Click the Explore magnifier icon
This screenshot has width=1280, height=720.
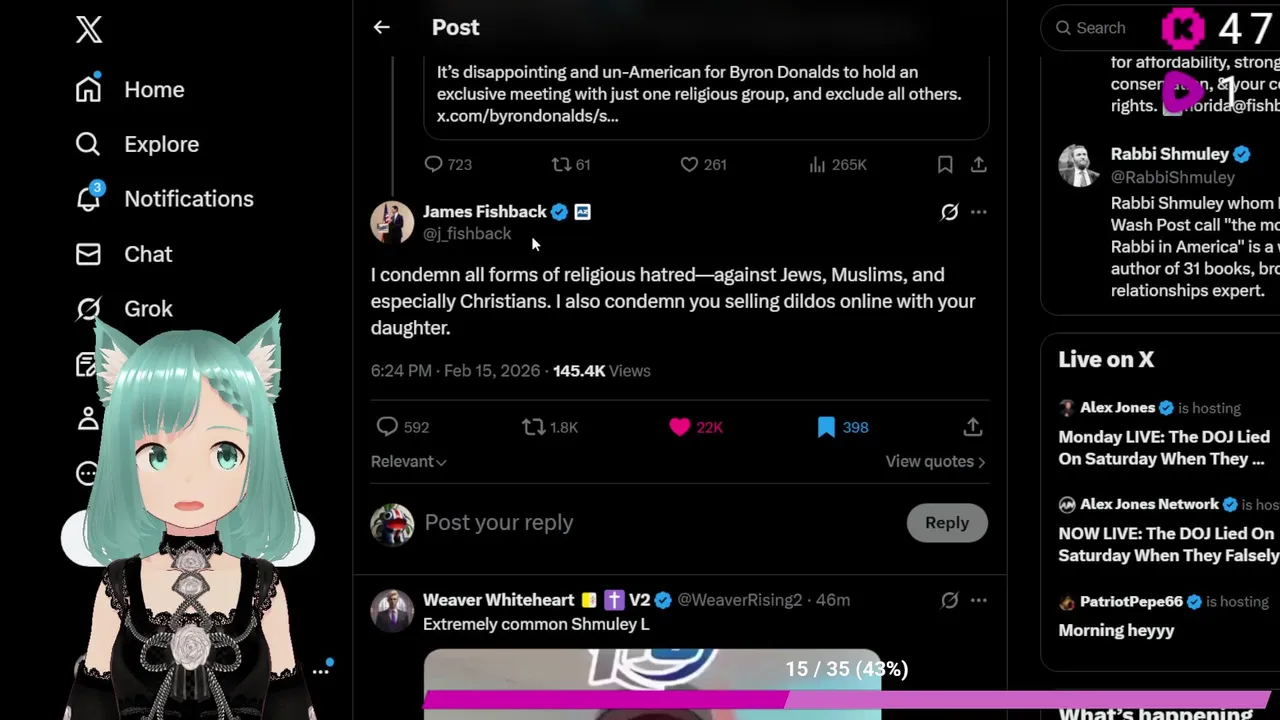pyautogui.click(x=88, y=144)
